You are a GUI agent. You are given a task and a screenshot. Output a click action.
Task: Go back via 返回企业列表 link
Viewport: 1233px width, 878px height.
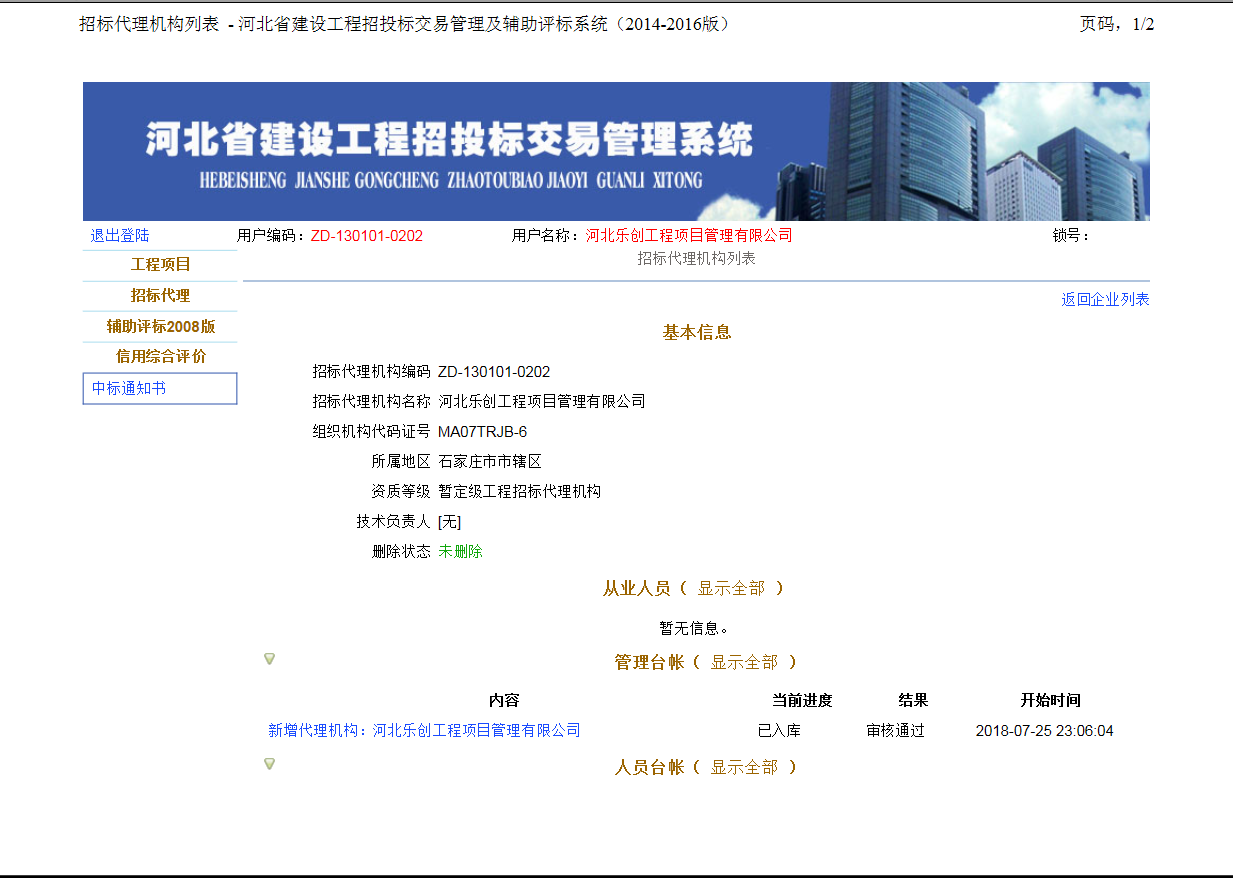[1105, 300]
